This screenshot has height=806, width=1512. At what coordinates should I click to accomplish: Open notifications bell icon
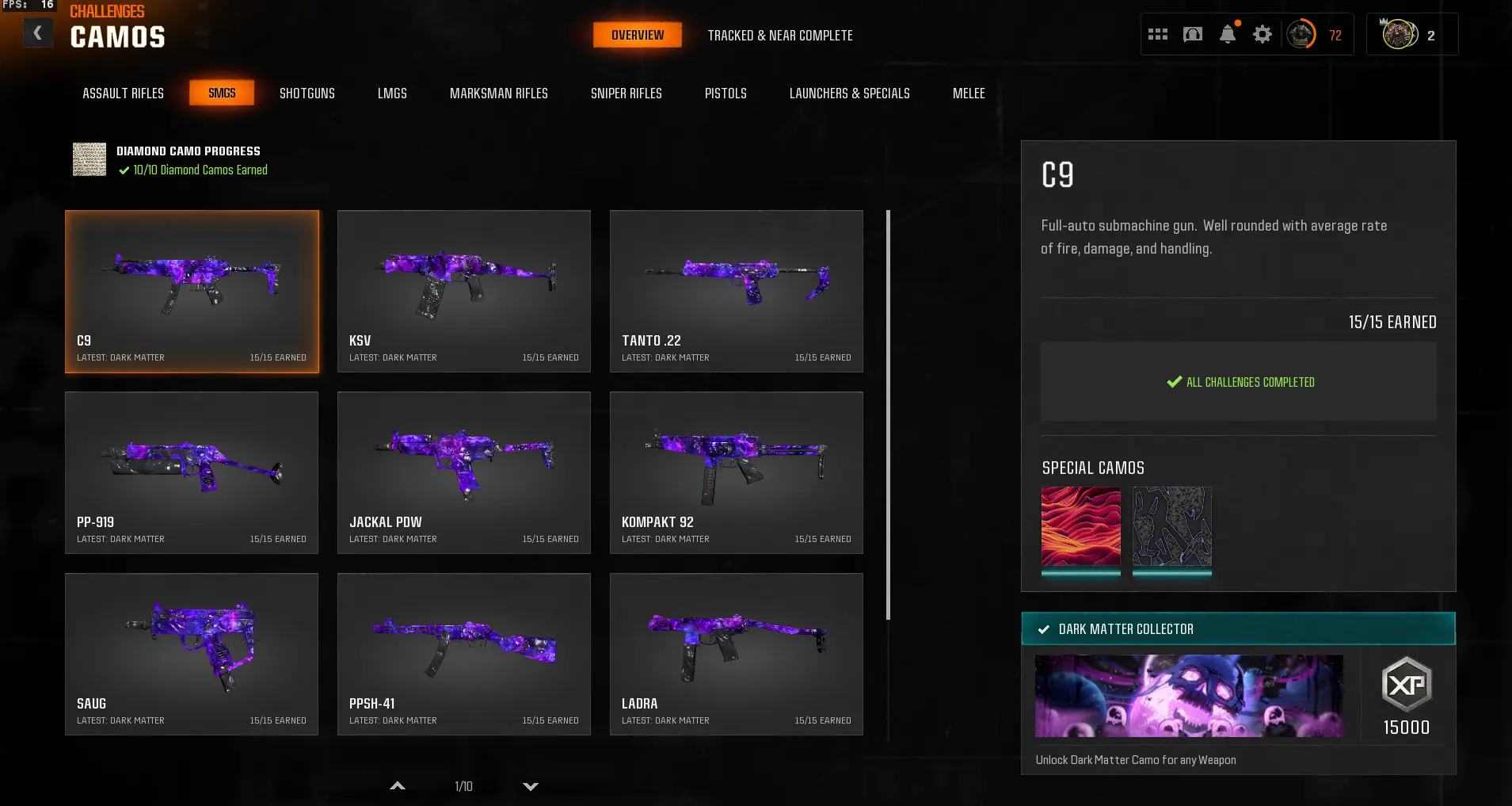(x=1228, y=34)
